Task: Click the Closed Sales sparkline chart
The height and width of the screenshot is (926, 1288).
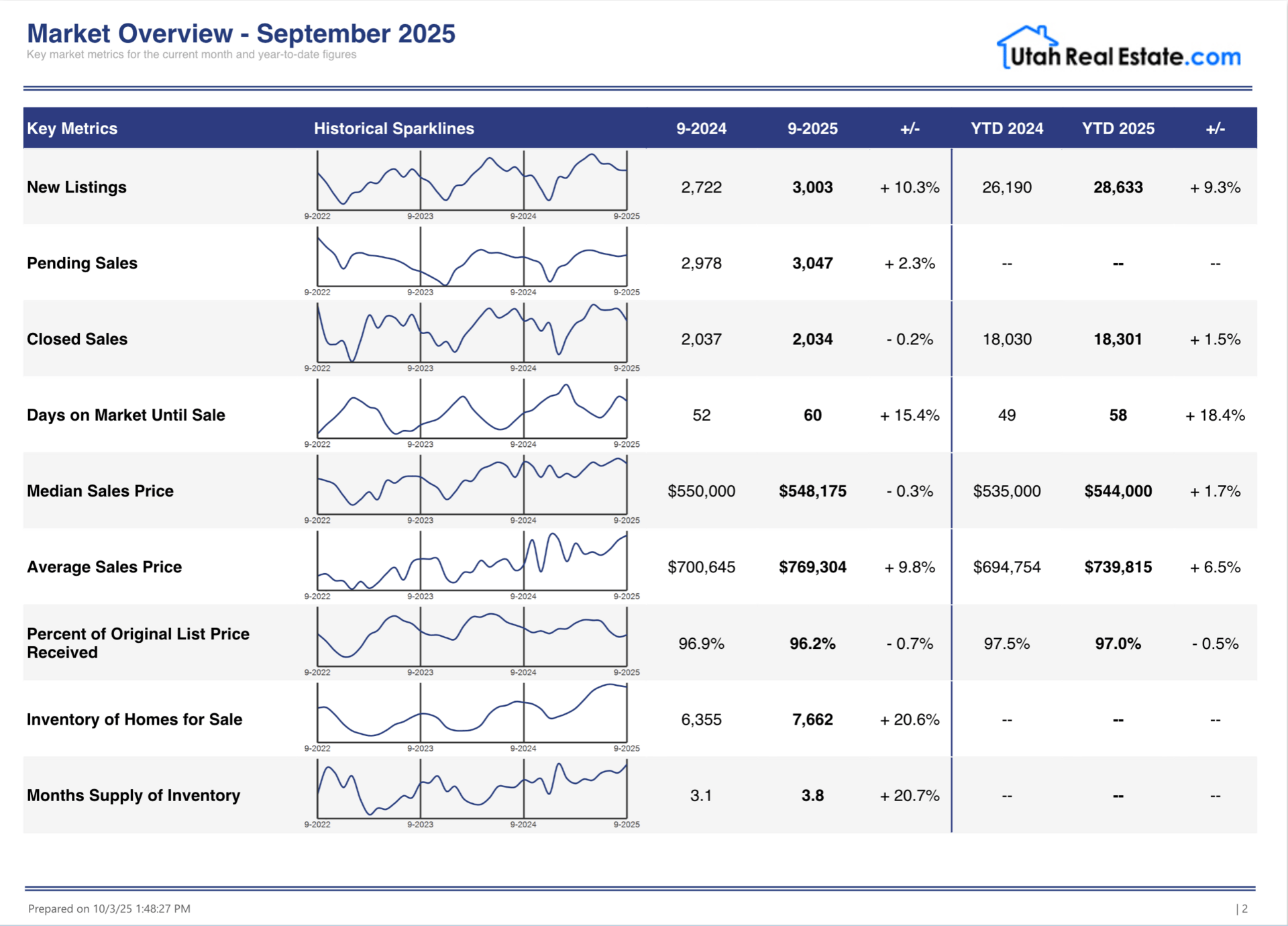Action: tap(472, 333)
